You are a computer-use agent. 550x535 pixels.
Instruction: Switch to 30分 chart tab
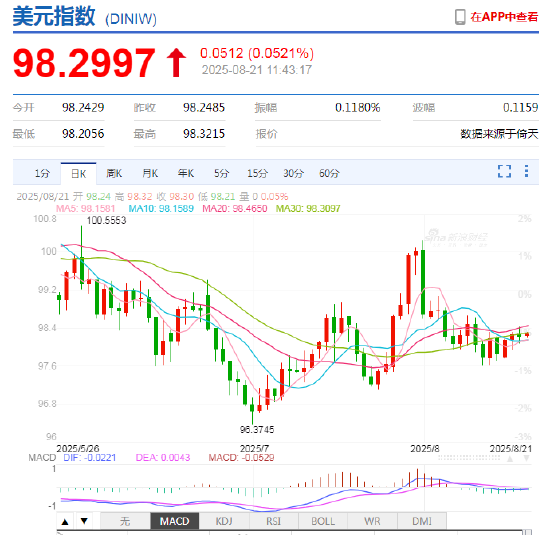(x=294, y=173)
